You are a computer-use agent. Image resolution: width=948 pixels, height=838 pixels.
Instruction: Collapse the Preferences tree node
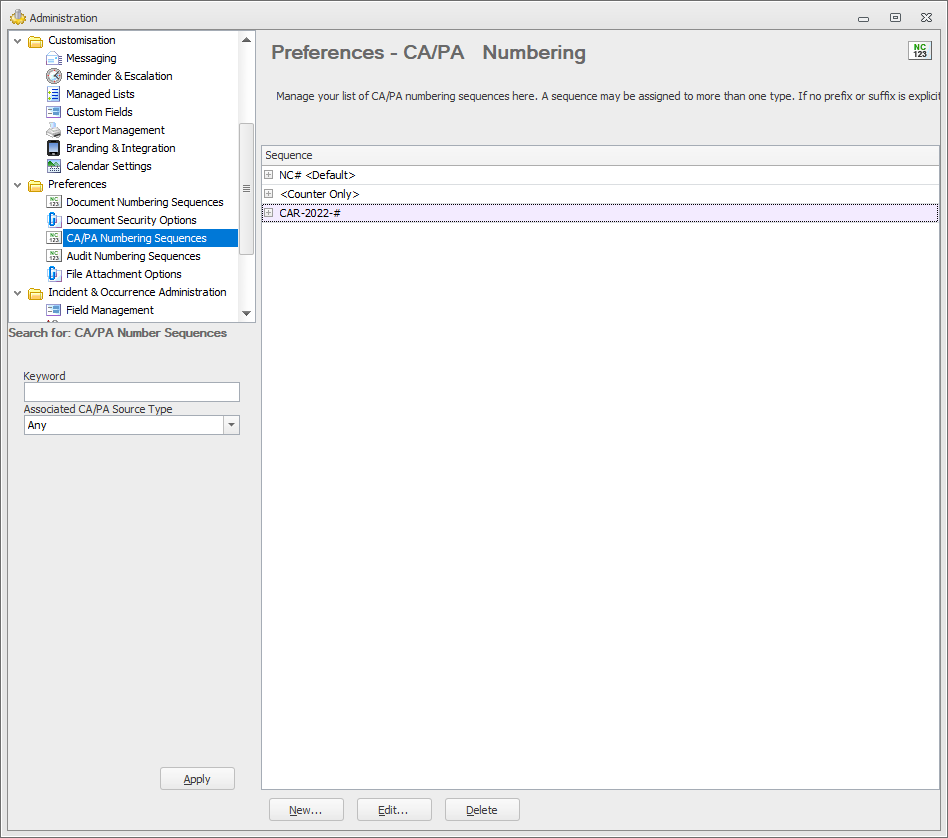(18, 184)
